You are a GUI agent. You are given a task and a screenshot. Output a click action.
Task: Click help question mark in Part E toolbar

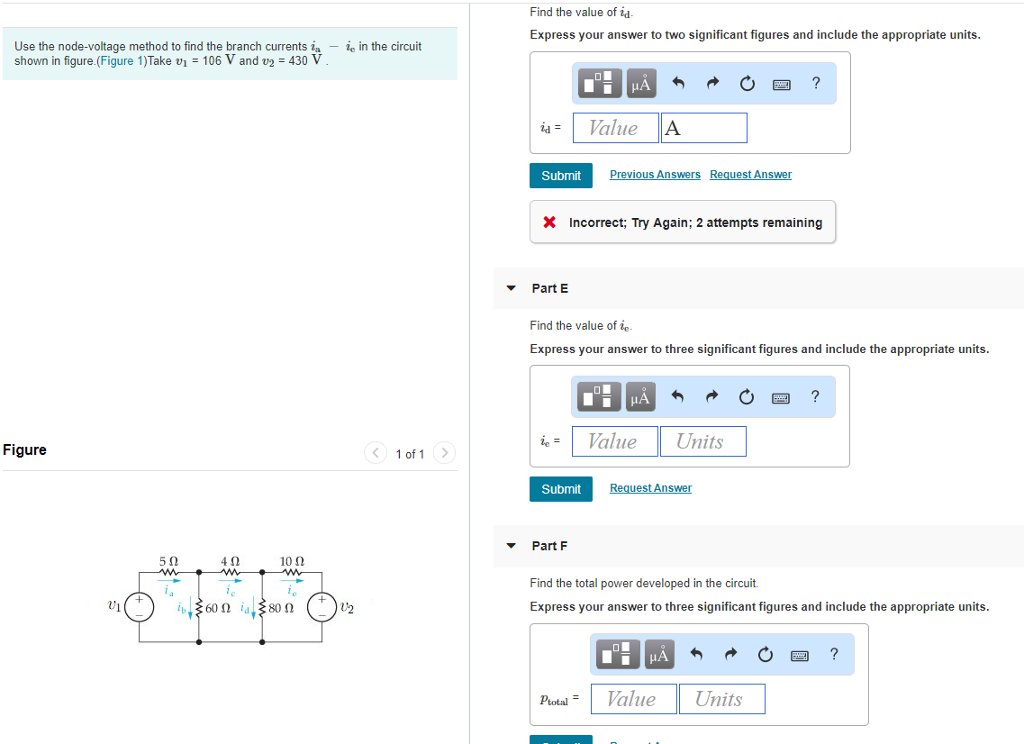815,396
